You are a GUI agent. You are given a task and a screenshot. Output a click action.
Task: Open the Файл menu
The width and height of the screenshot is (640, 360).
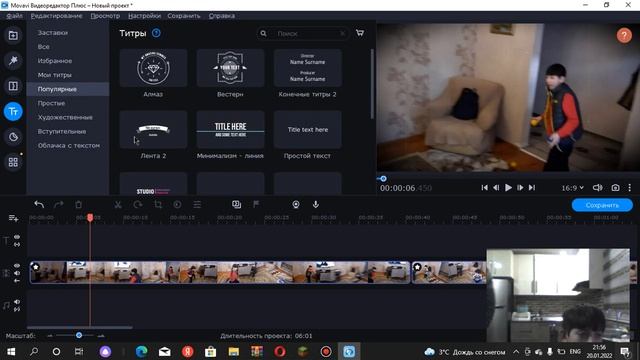coord(14,16)
